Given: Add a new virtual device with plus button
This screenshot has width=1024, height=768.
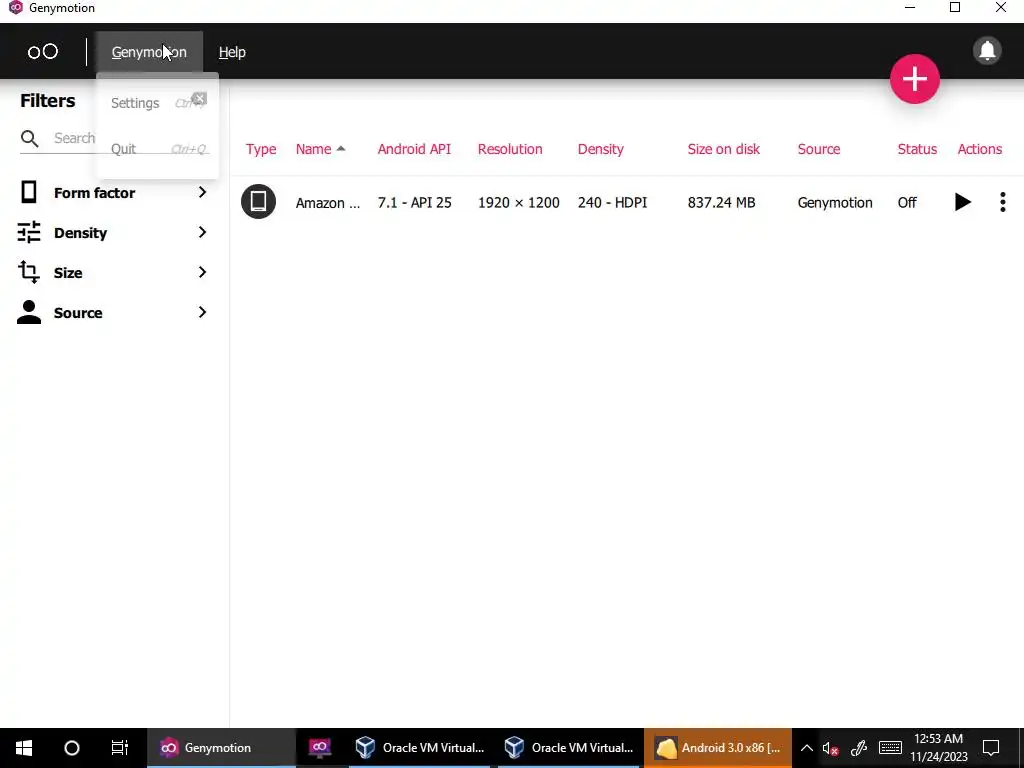Looking at the screenshot, I should [x=914, y=79].
